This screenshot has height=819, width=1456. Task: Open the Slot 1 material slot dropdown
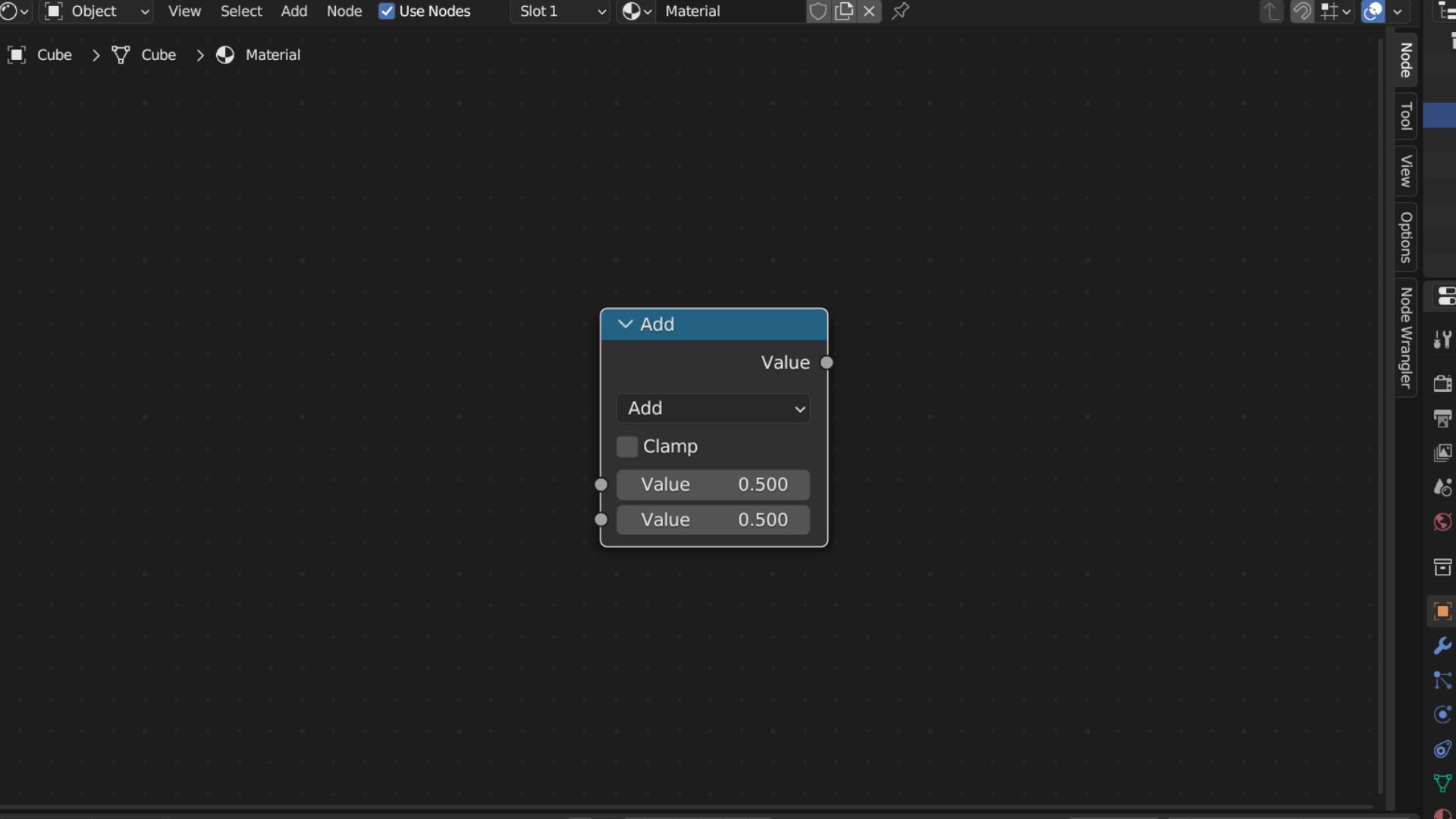[560, 11]
